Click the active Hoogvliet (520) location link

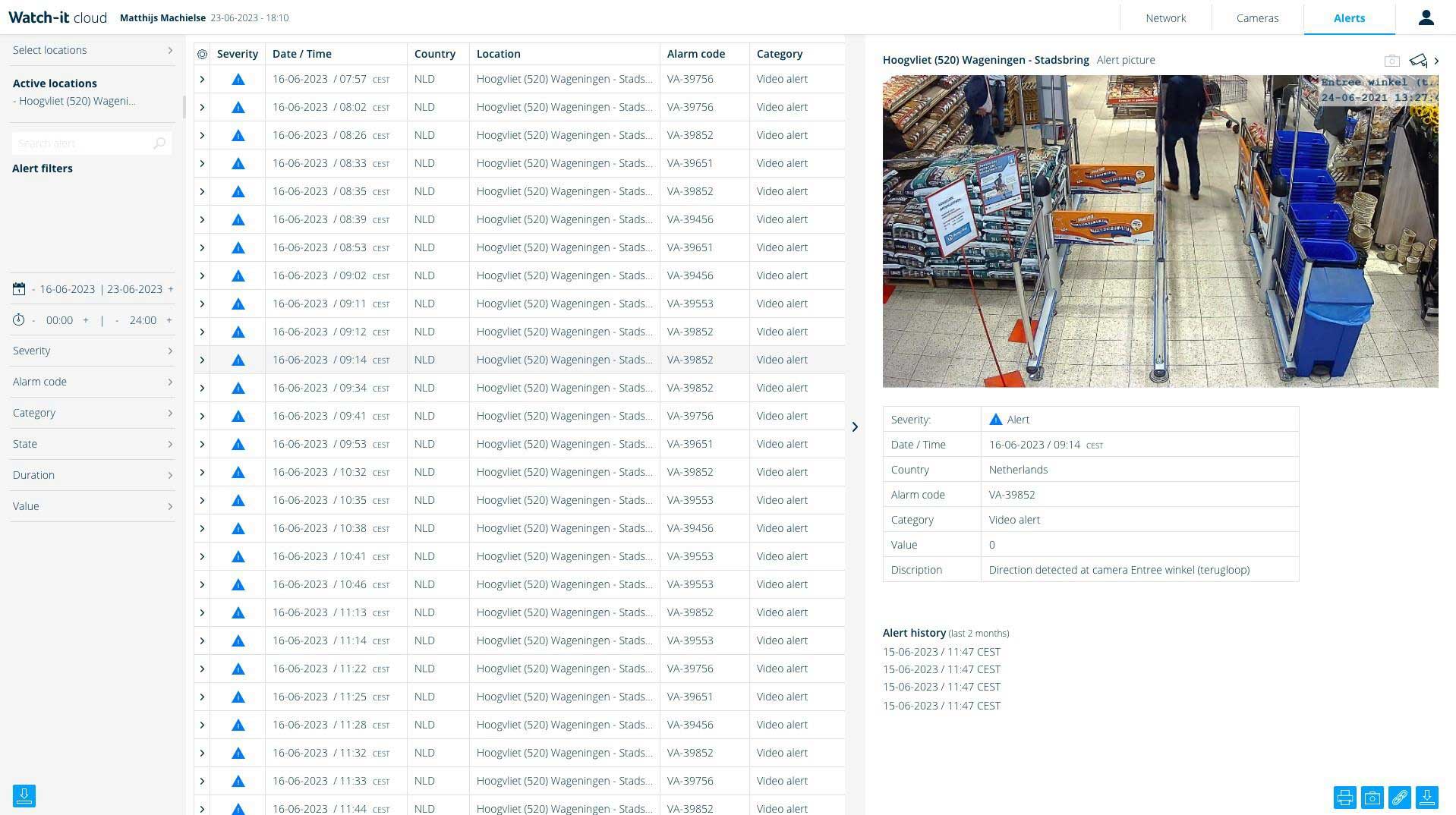tap(76, 101)
